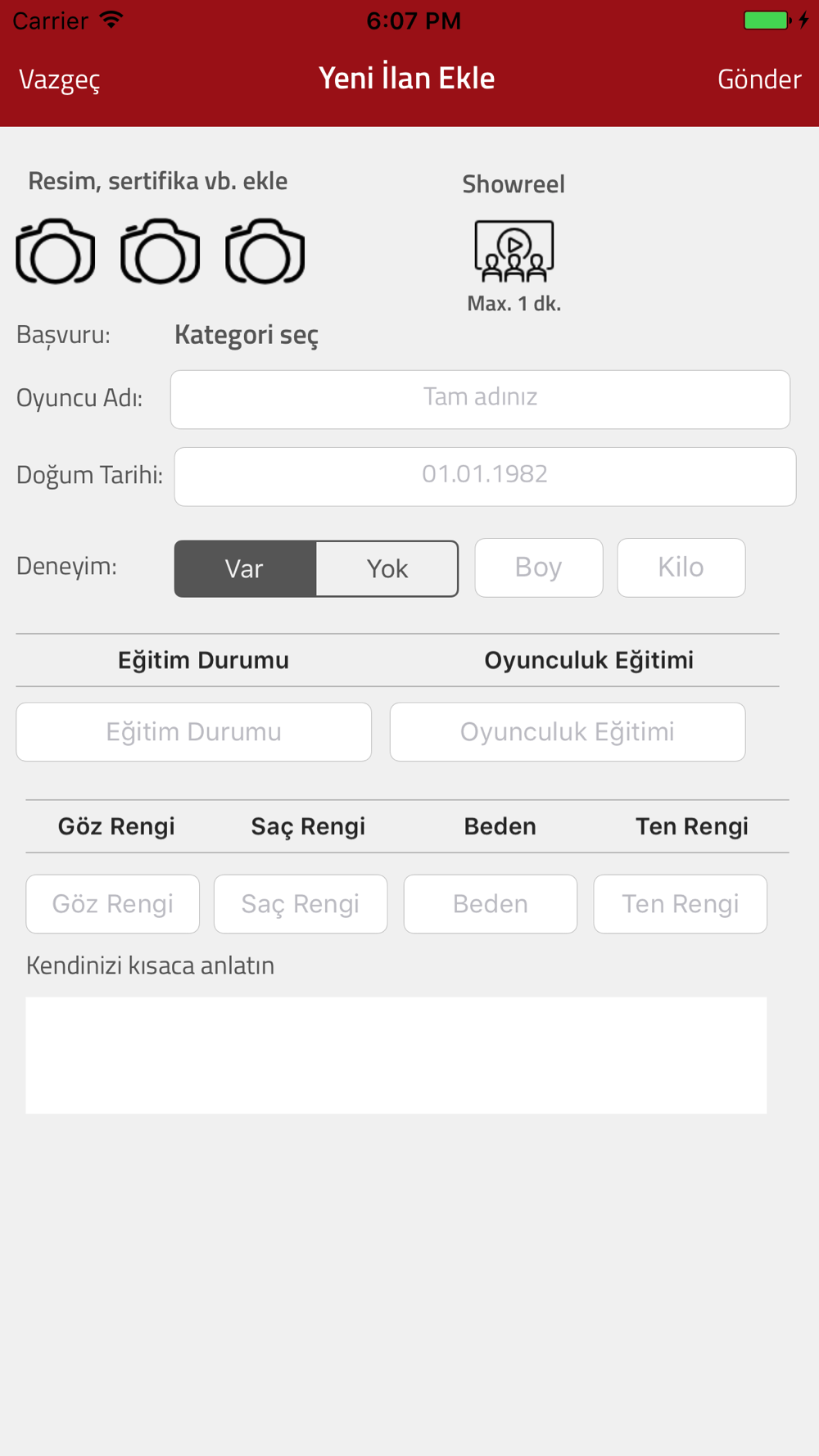Focus the Doğum Tarihi date field
Viewport: 819px width, 1456px height.
485,477
